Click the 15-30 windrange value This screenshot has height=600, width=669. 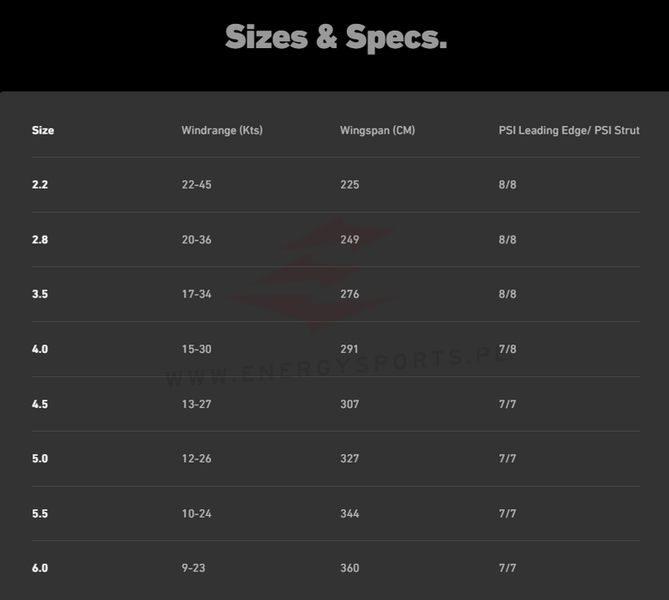tap(197, 349)
